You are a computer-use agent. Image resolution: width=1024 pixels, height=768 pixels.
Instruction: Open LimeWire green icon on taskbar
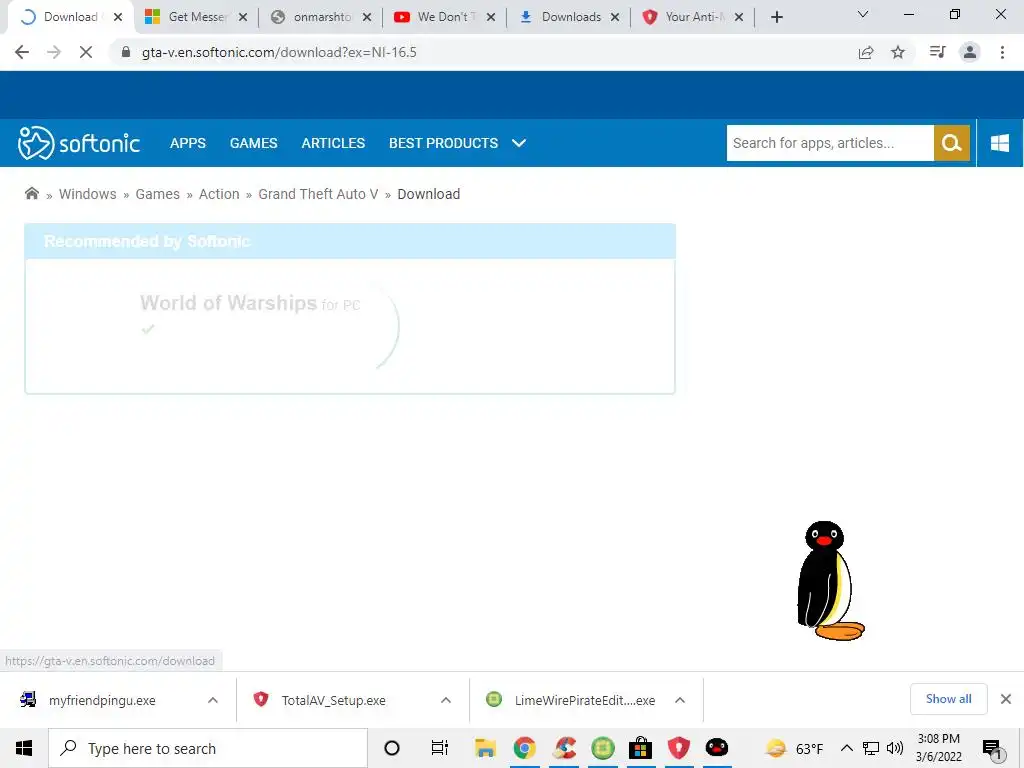[603, 748]
